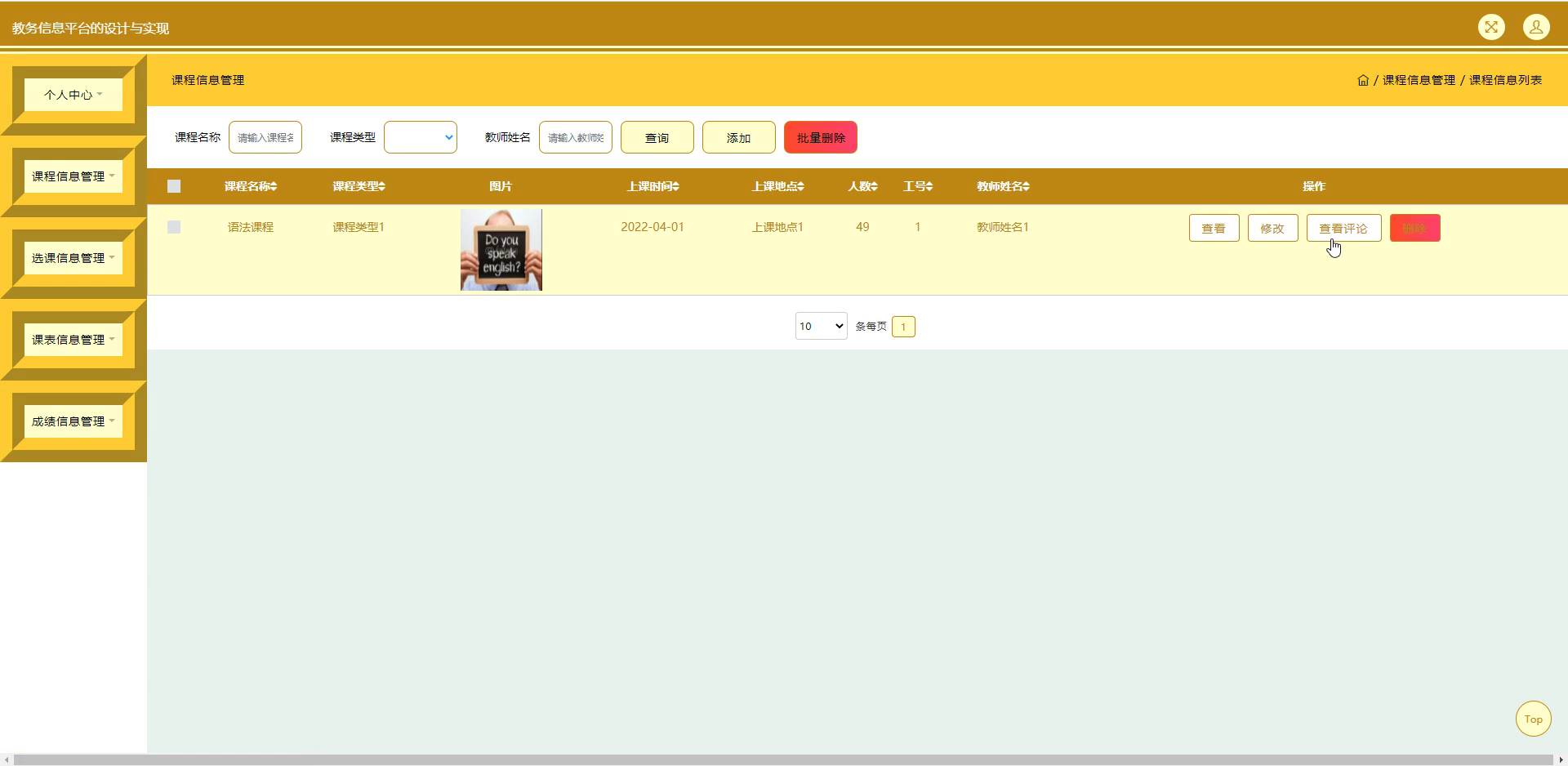Sort by 工号 column arrows
The width and height of the screenshot is (1568, 766).
(x=929, y=187)
